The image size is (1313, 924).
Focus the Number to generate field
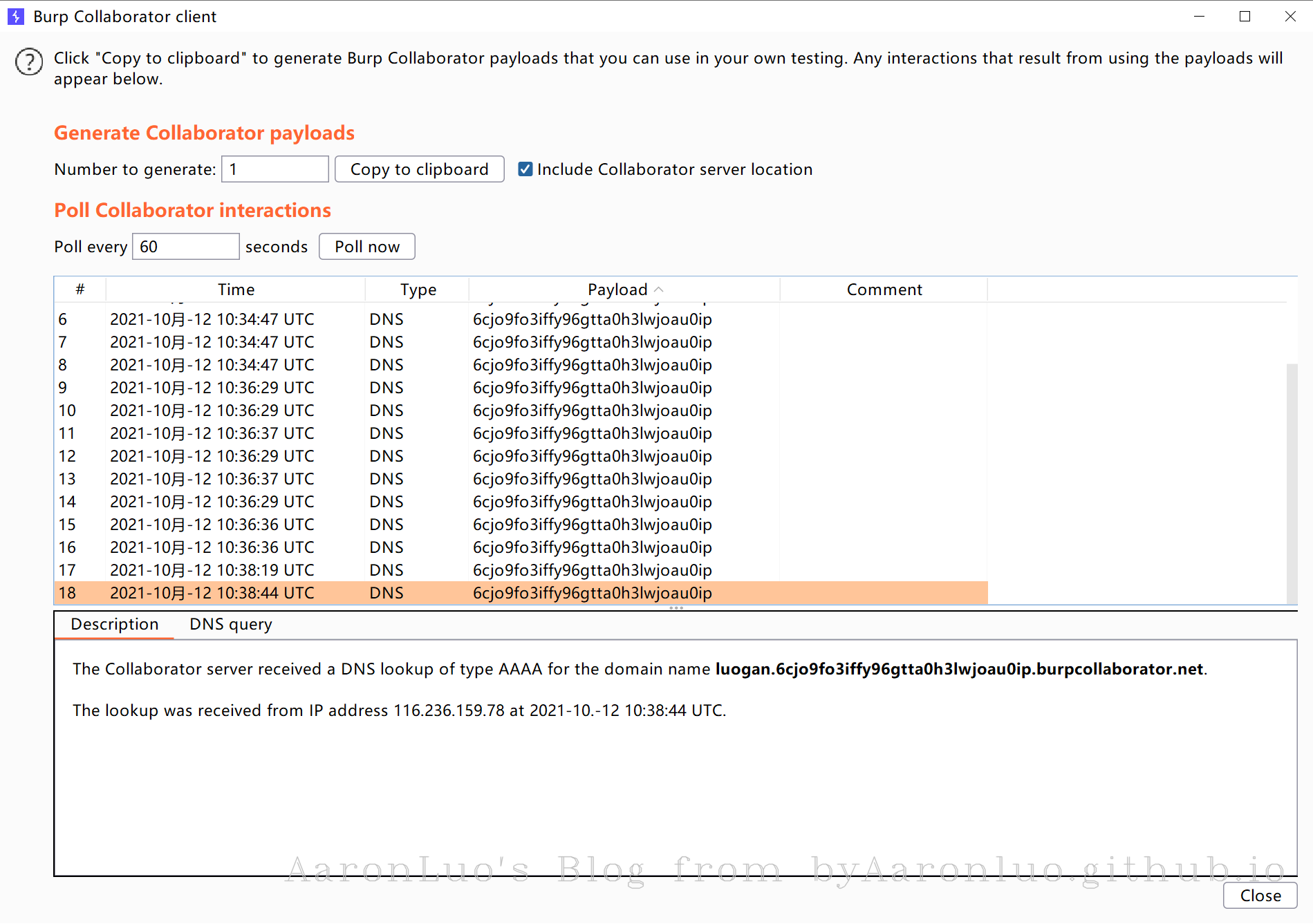pyautogui.click(x=274, y=169)
